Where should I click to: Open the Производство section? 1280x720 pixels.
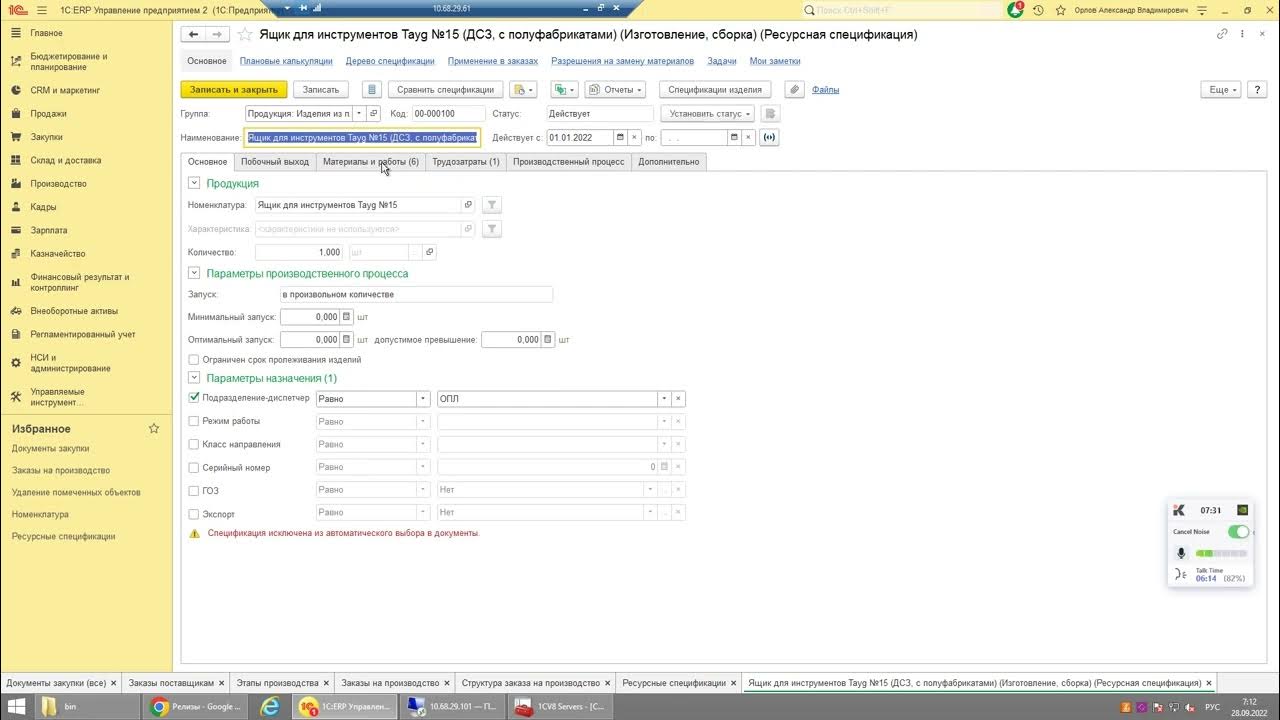[x=58, y=184]
